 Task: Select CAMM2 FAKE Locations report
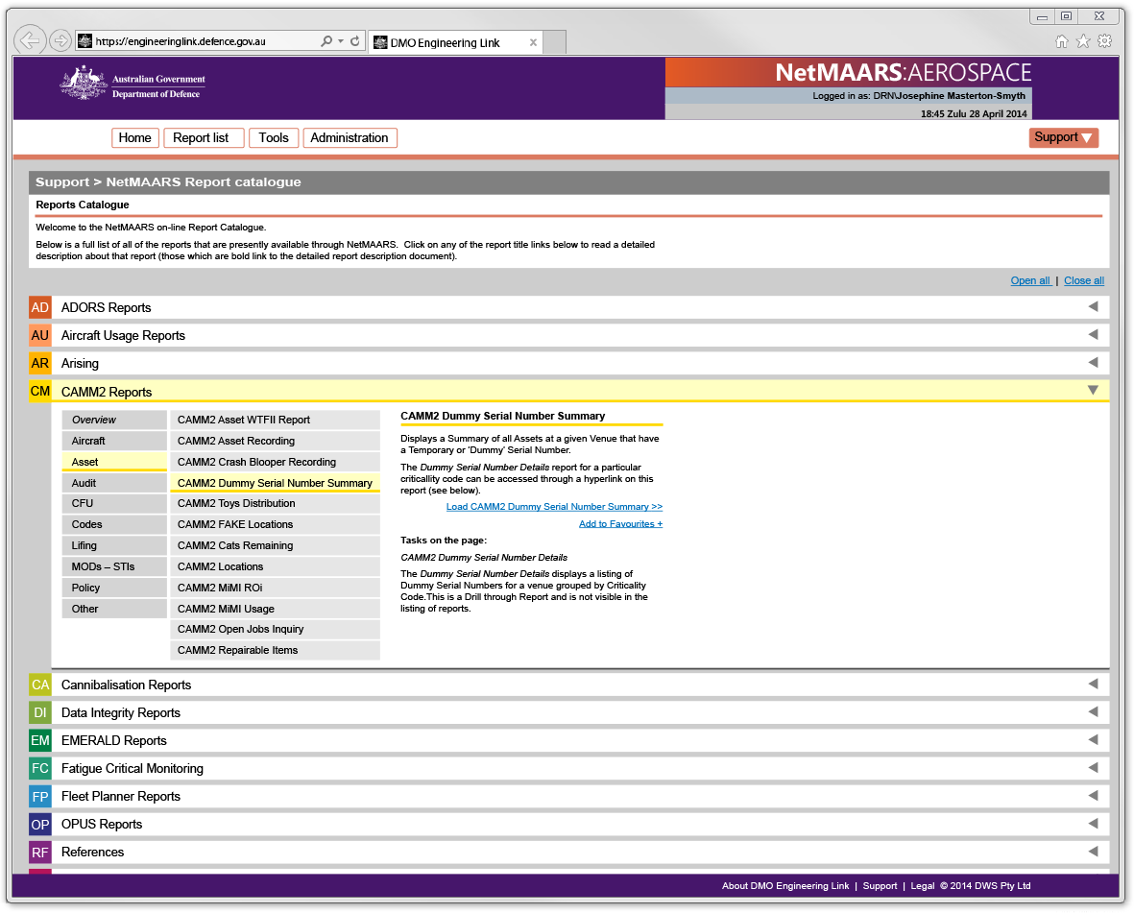point(275,524)
